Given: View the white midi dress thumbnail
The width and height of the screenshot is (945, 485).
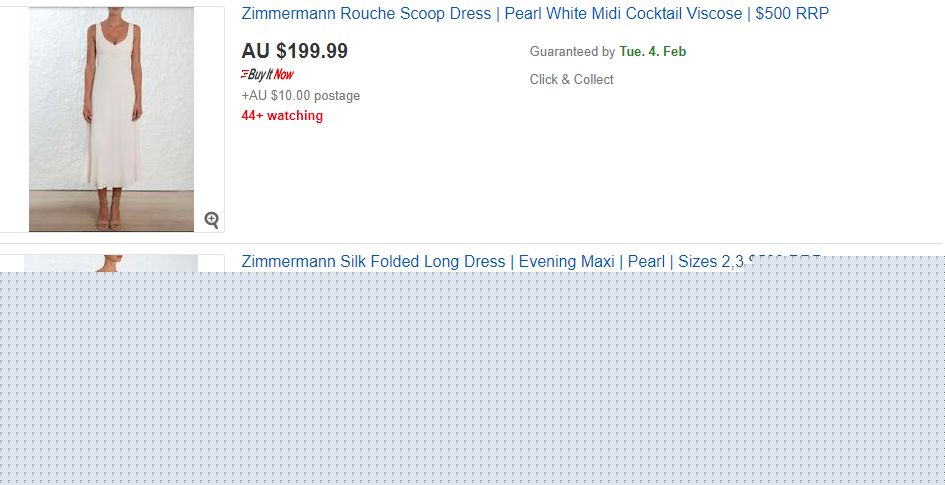Looking at the screenshot, I should pos(112,119).
